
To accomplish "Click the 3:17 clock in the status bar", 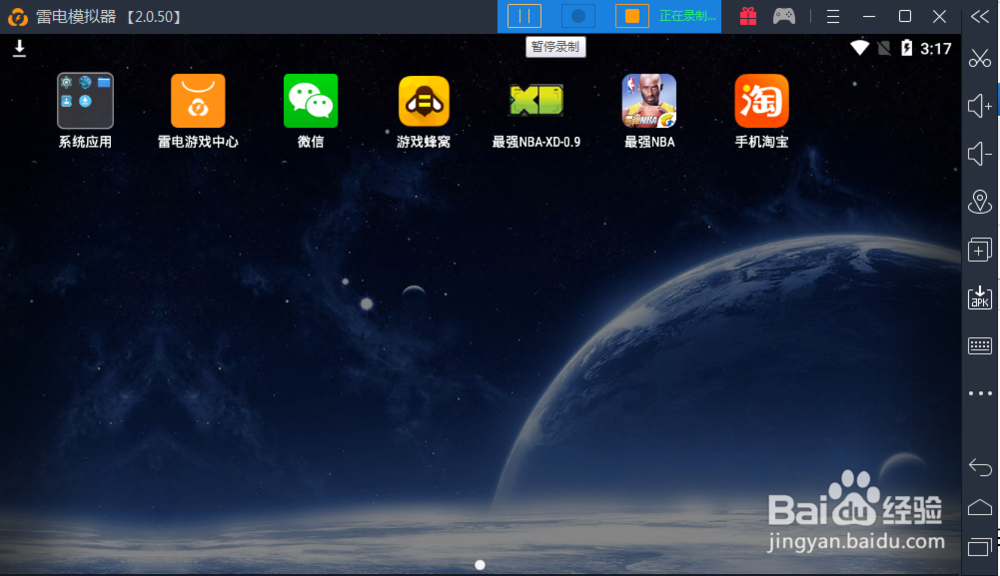I will pos(936,48).
